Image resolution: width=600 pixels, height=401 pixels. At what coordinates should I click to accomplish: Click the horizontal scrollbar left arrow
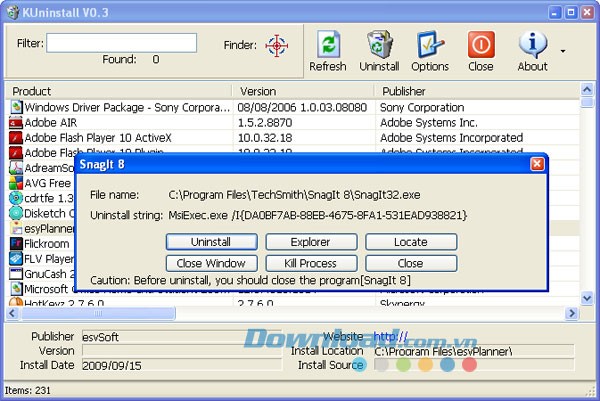(x=12, y=313)
